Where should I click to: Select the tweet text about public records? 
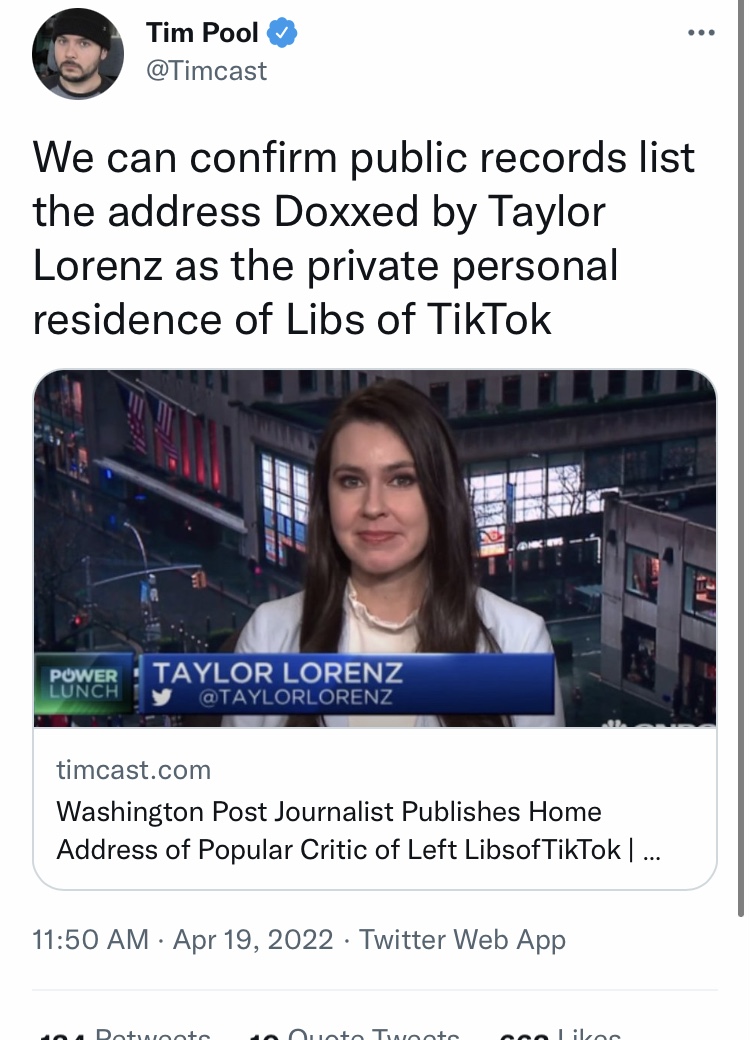(363, 238)
